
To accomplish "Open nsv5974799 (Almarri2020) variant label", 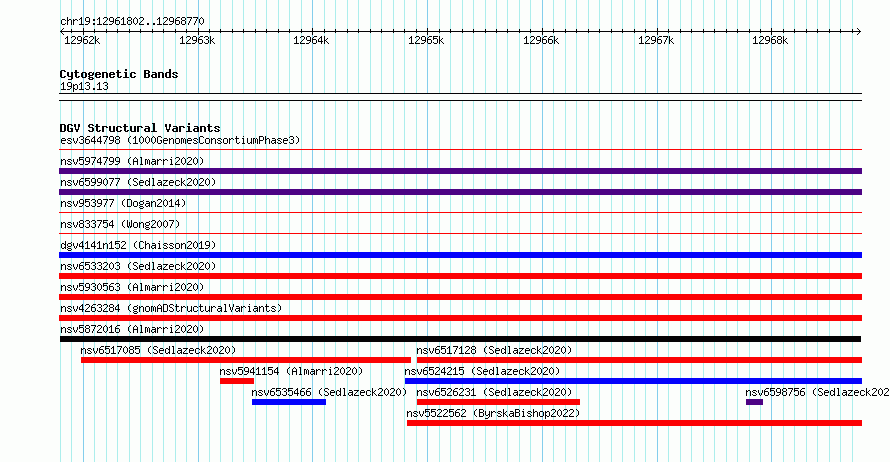I will click(x=132, y=161).
